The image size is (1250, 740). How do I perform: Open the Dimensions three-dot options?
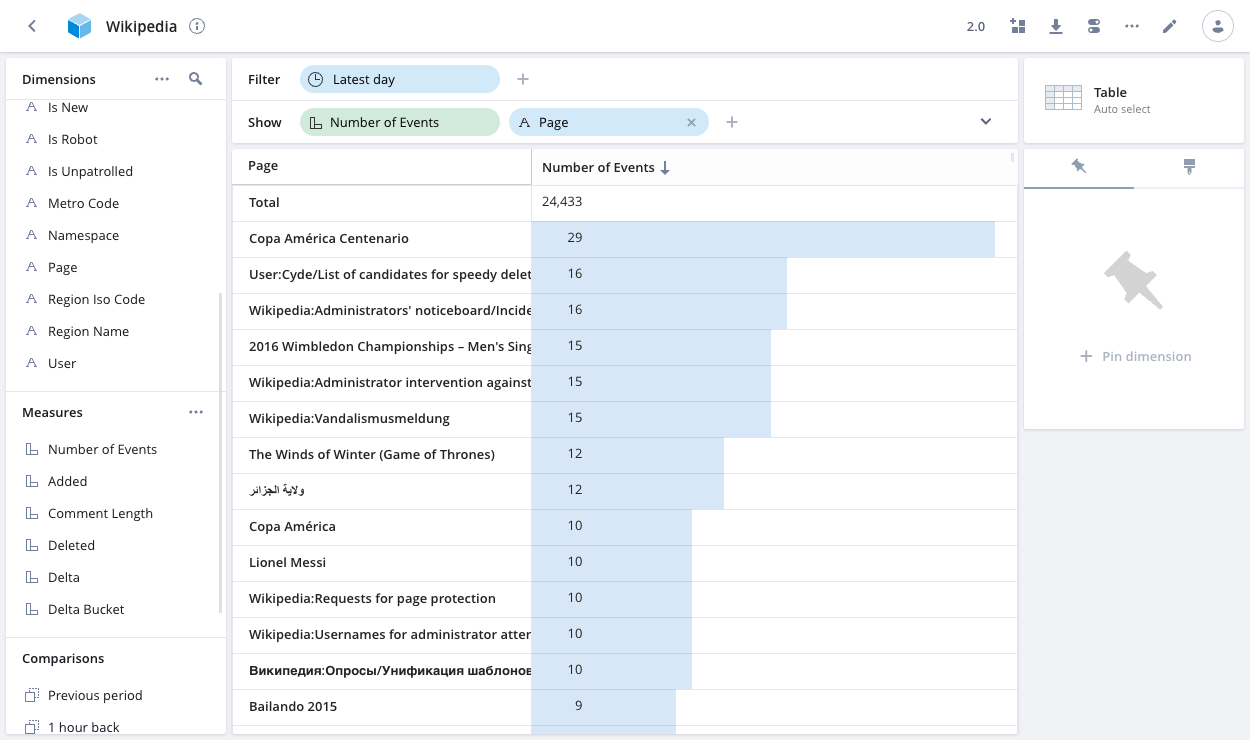click(x=162, y=79)
